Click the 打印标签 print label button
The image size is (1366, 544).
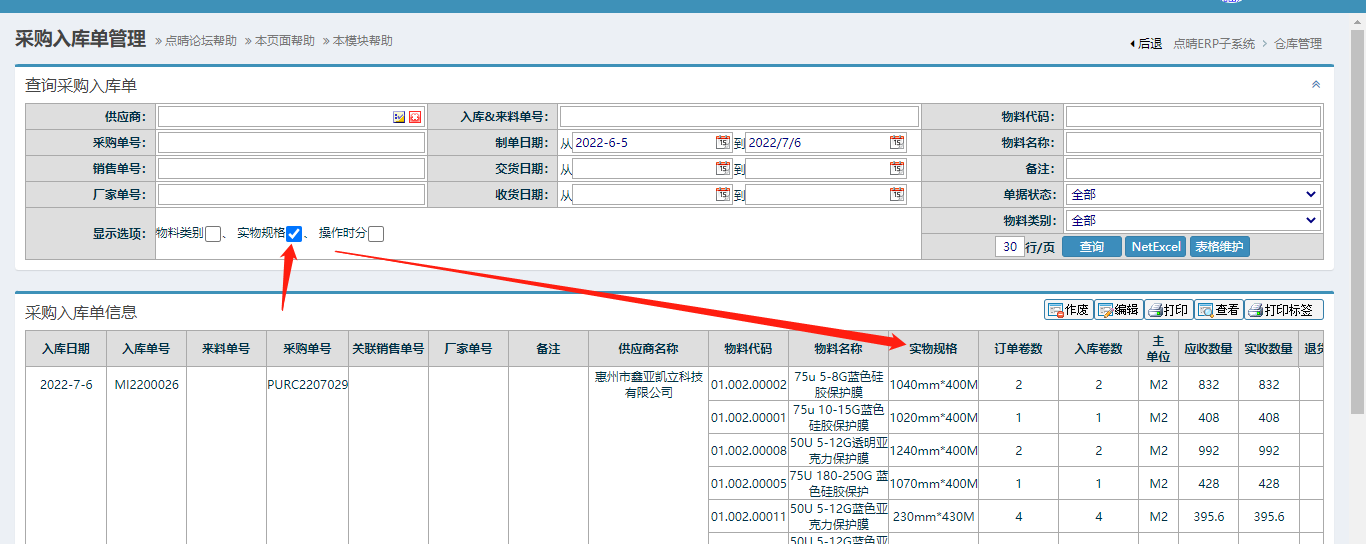click(1284, 310)
